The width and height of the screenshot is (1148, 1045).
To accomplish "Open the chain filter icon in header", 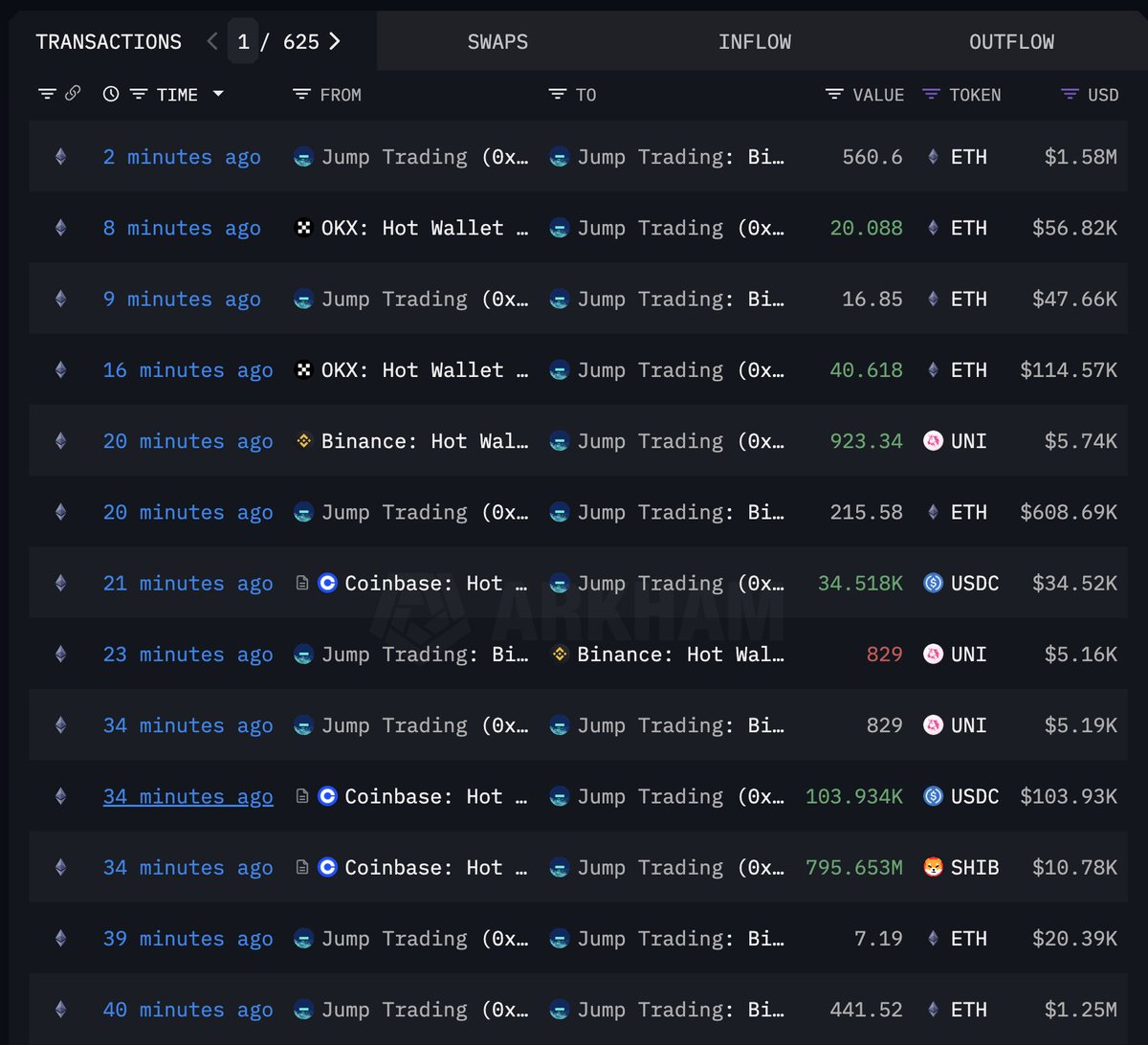I will point(47,94).
